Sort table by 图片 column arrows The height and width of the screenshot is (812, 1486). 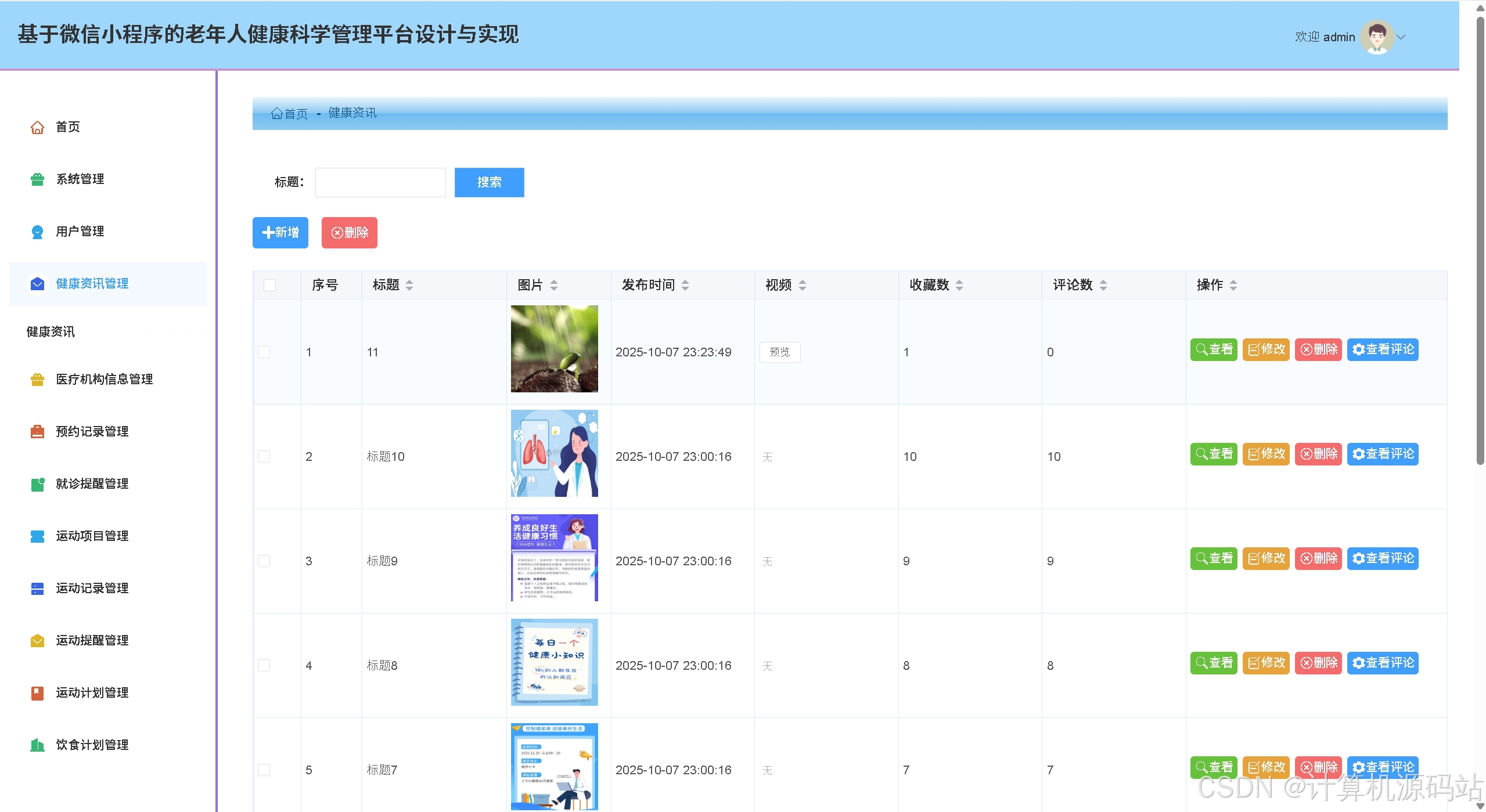(554, 285)
